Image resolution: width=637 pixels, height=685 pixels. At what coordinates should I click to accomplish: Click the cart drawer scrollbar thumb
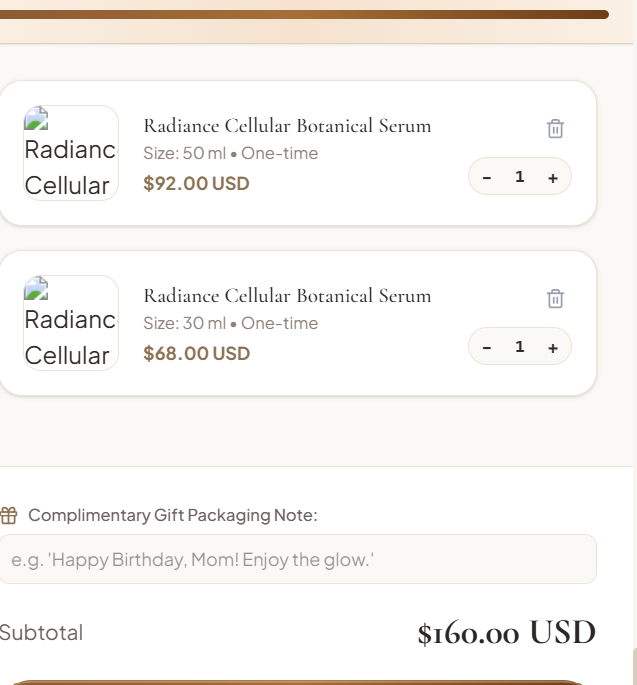click(x=634, y=667)
